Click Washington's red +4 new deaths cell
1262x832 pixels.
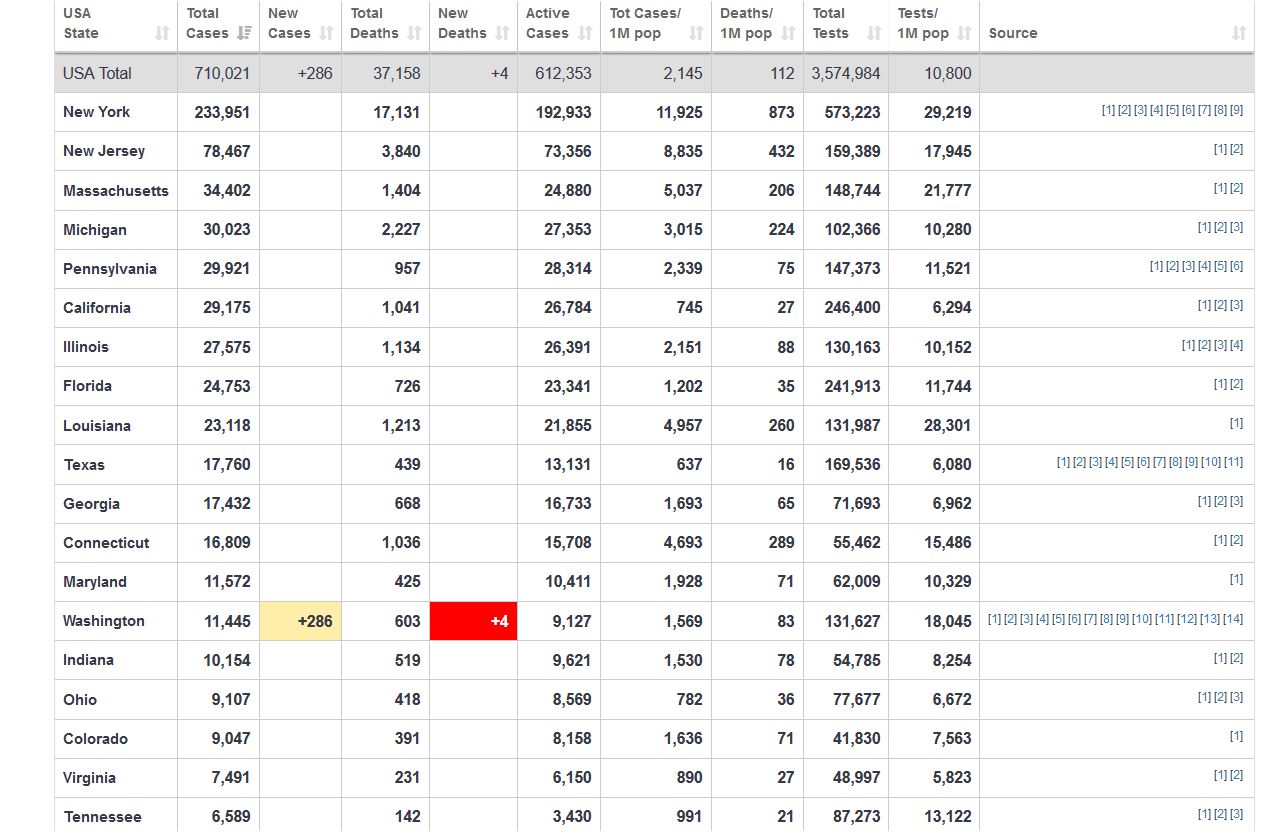click(x=473, y=621)
